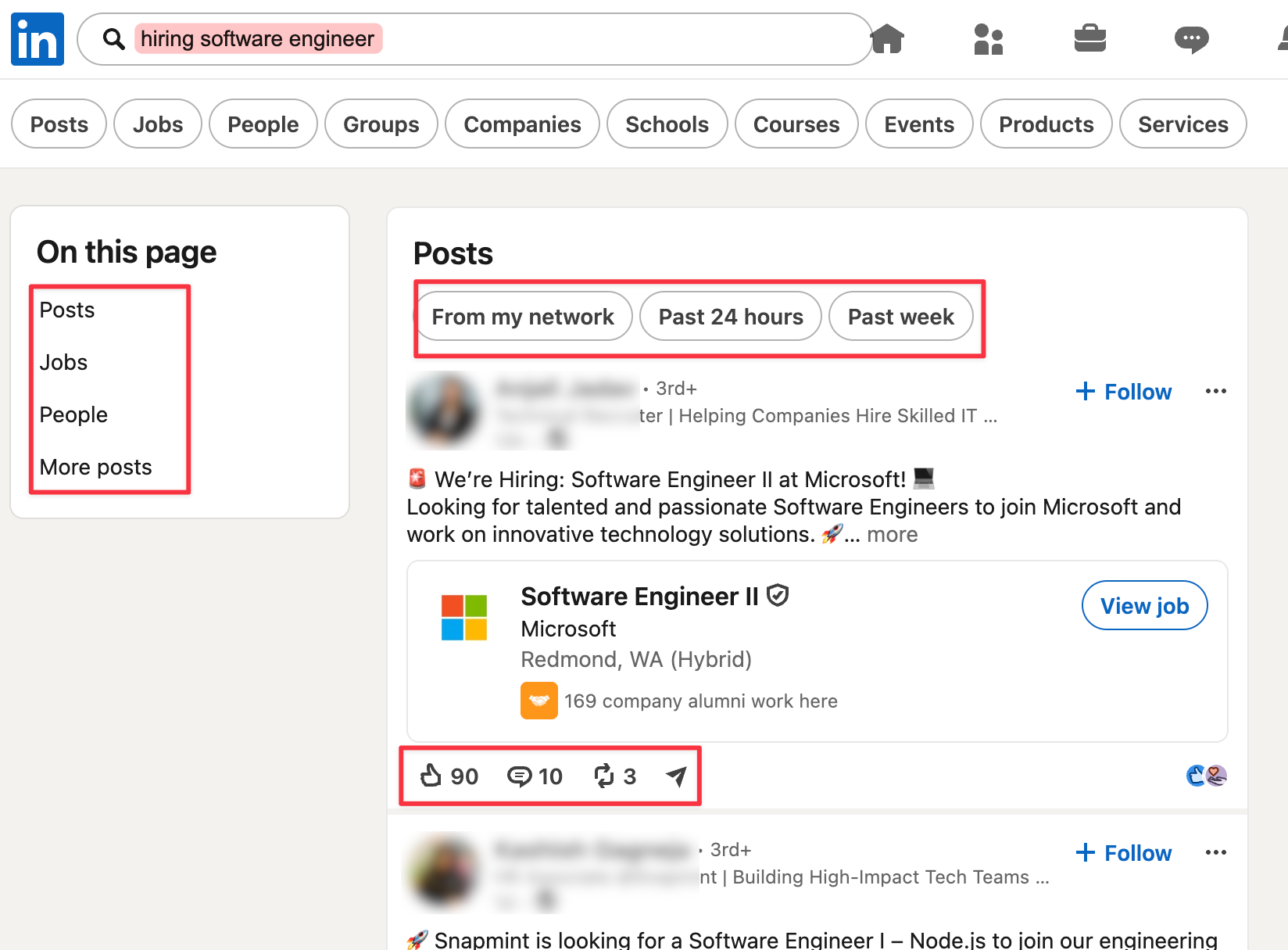Click the search magnifier icon

(x=114, y=39)
